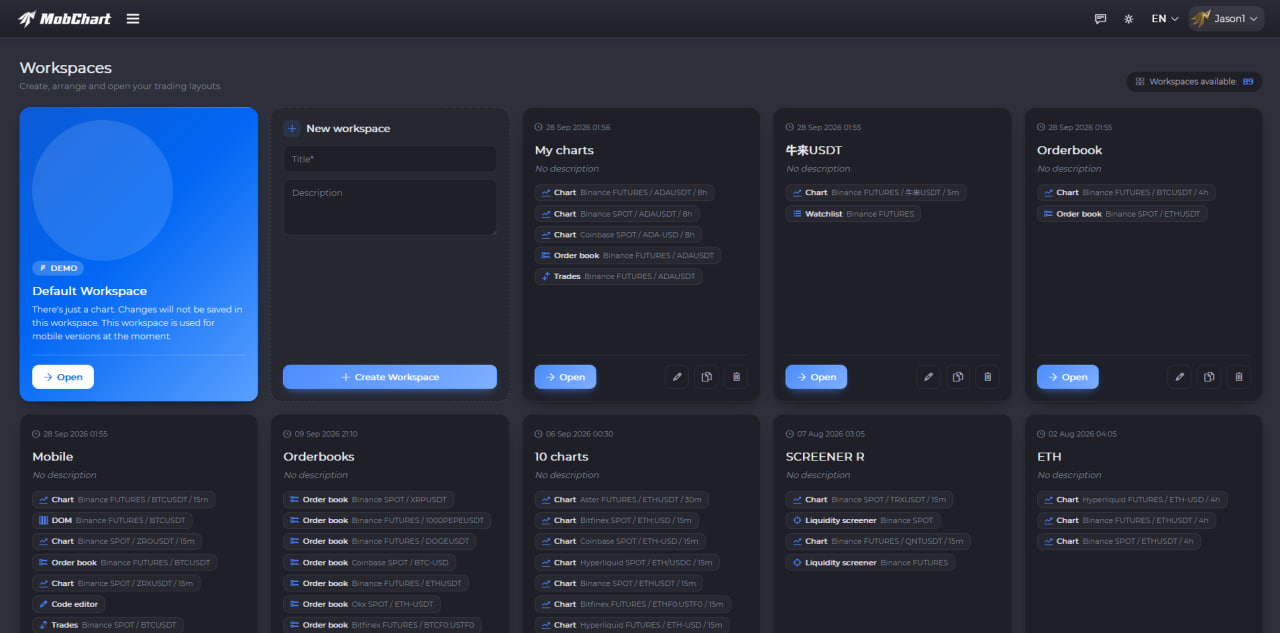Open the hamburger menu next to MobChart

(x=133, y=18)
